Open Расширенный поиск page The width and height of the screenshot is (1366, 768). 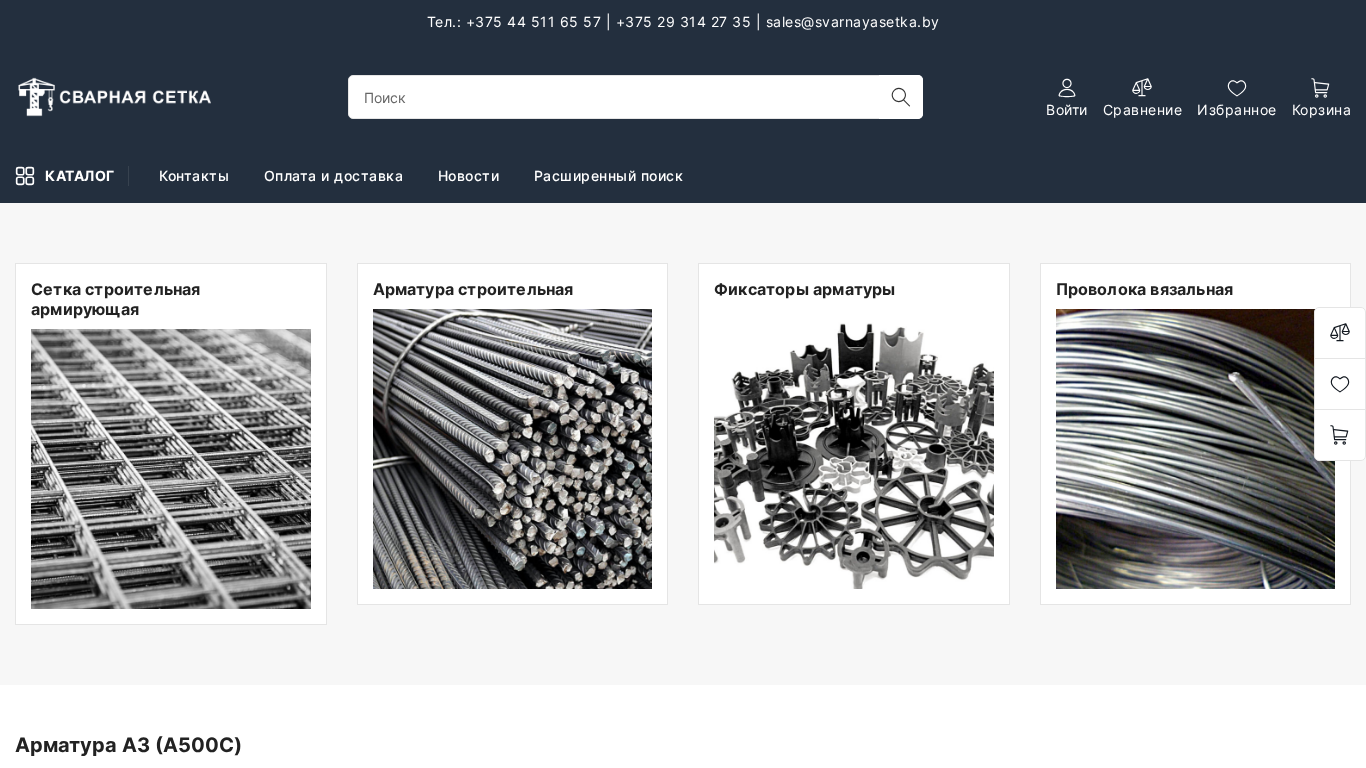608,176
